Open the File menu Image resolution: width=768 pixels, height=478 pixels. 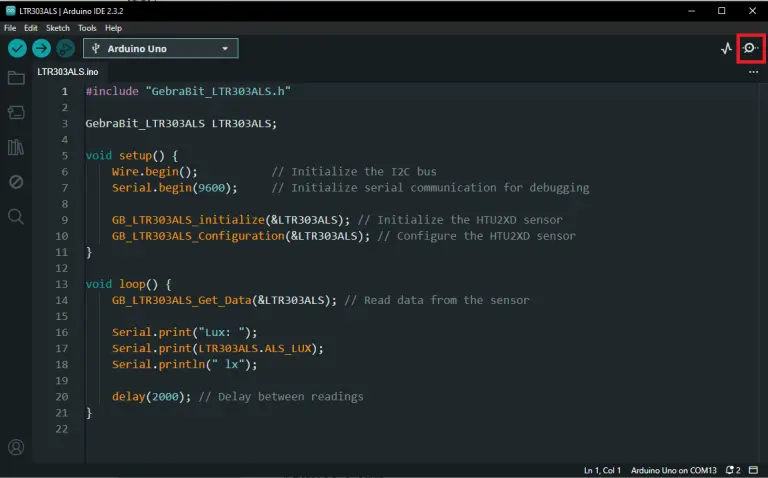click(x=10, y=28)
